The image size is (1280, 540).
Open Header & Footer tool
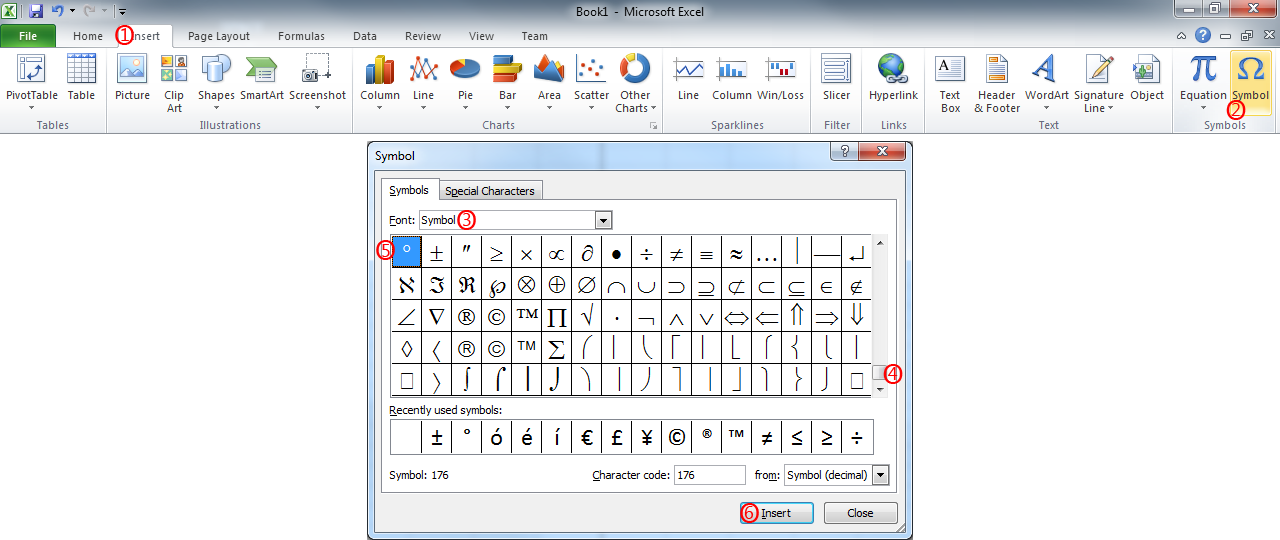[997, 84]
